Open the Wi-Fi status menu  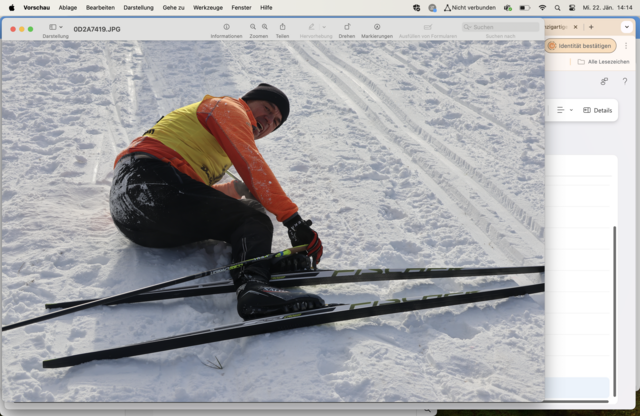click(542, 7)
